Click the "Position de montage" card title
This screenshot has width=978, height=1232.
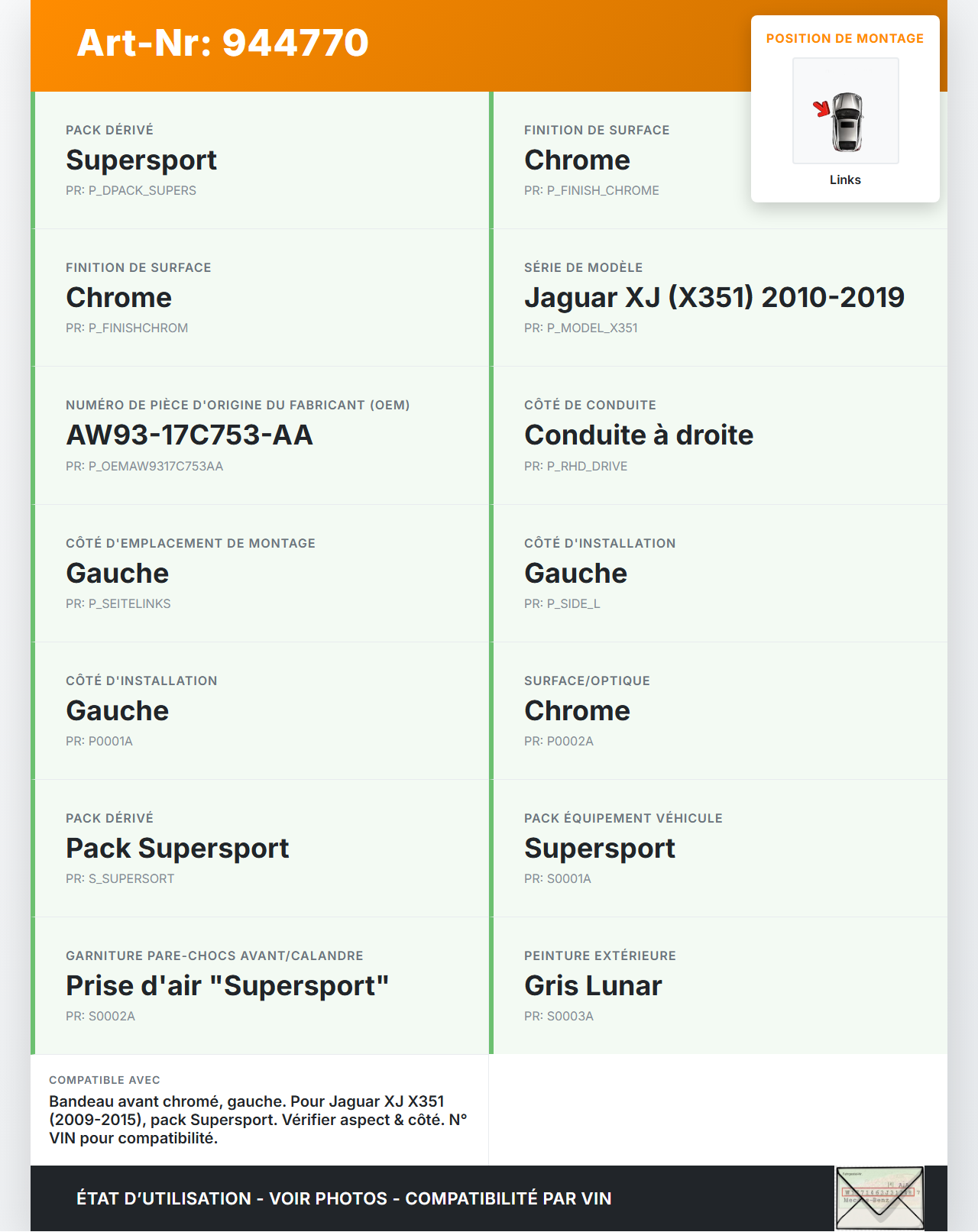pyautogui.click(x=844, y=38)
